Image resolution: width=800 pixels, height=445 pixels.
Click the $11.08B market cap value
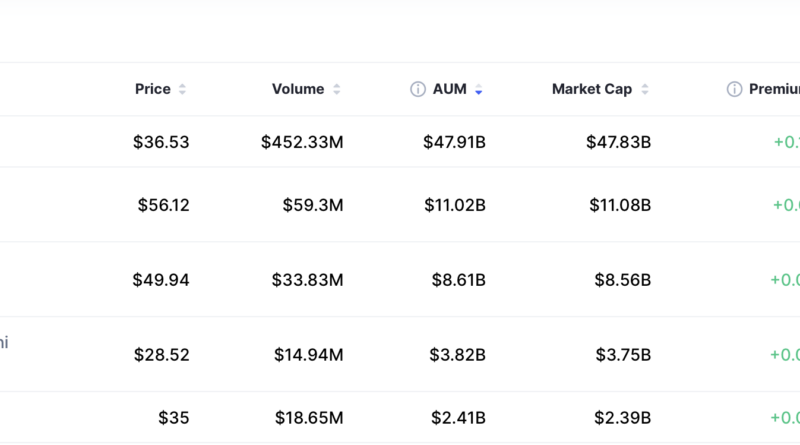[x=620, y=205]
